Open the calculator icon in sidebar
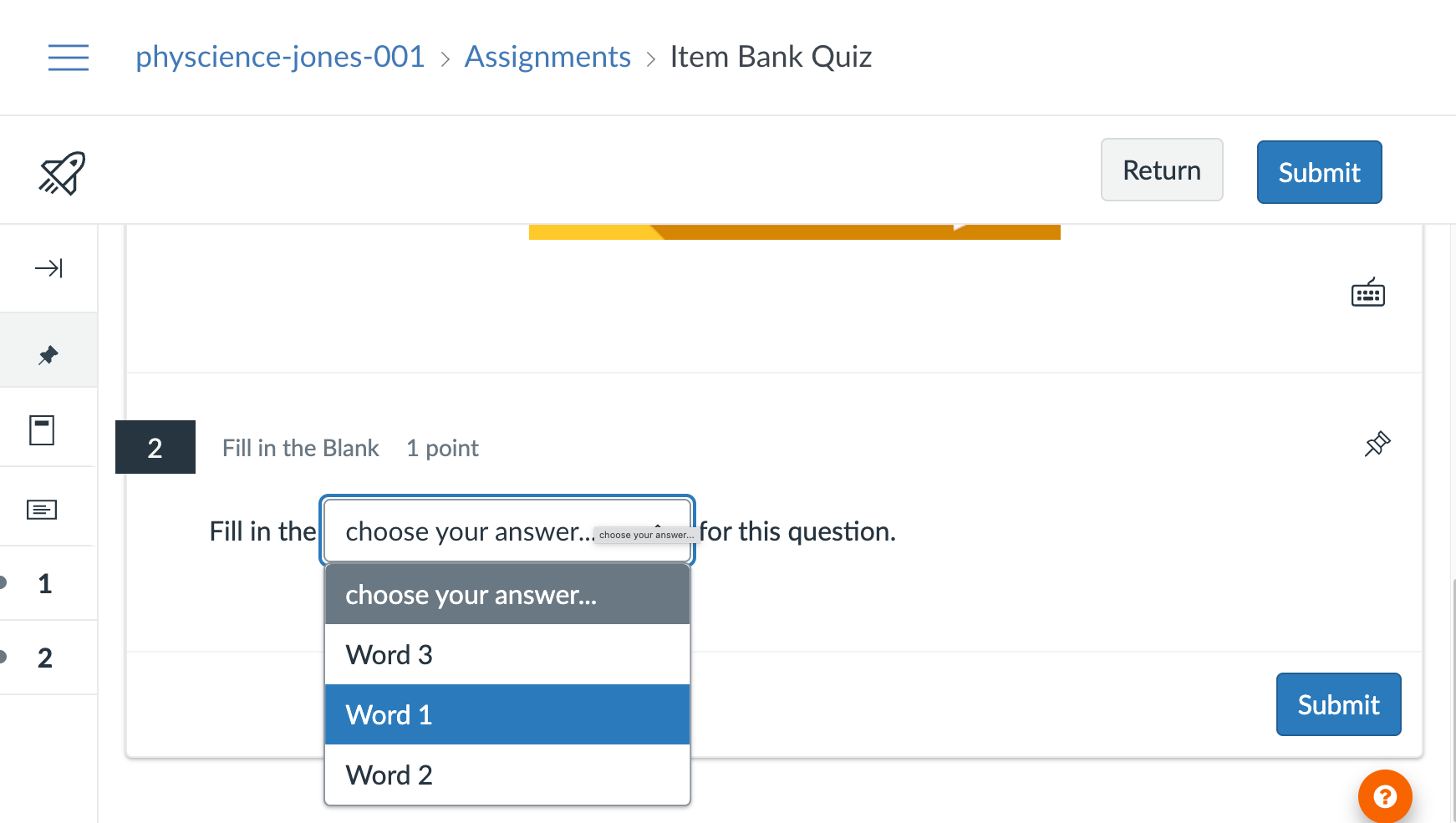The width and height of the screenshot is (1456, 823). coord(42,430)
